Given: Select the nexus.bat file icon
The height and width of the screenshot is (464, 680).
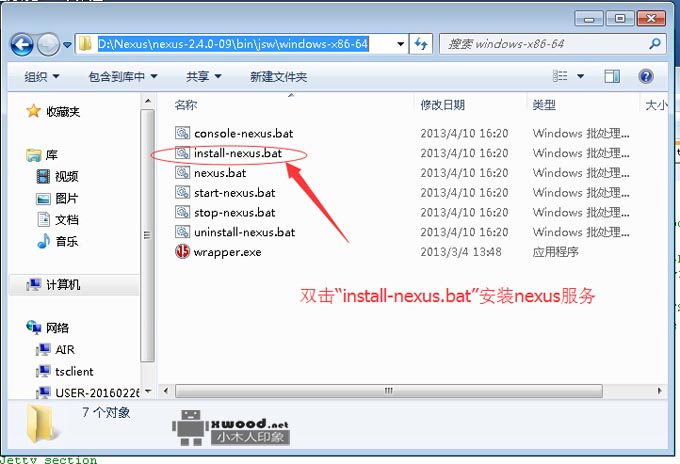Looking at the screenshot, I should tap(182, 173).
